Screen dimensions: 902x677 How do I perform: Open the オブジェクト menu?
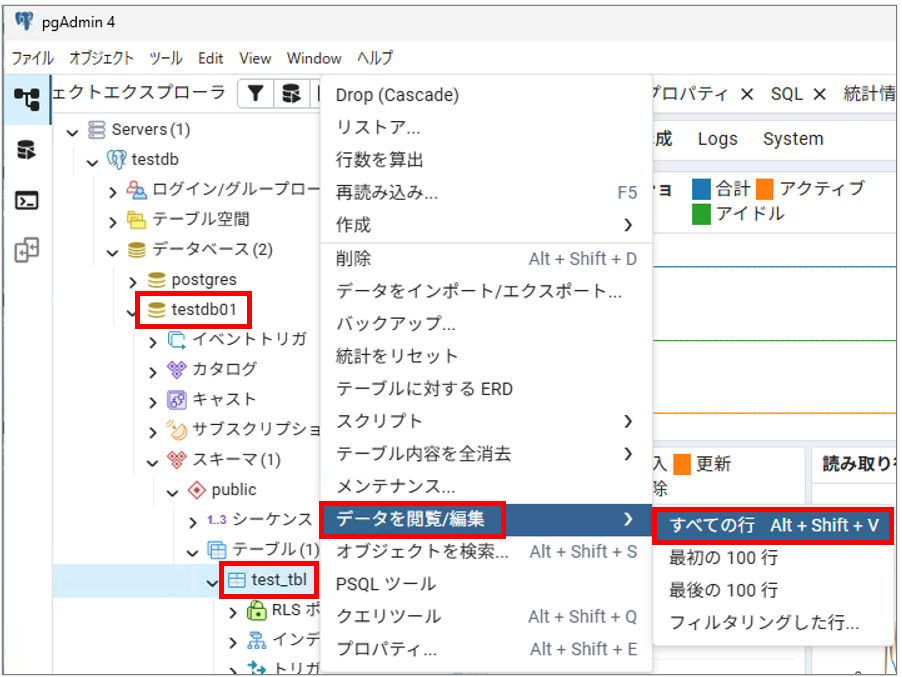click(101, 58)
